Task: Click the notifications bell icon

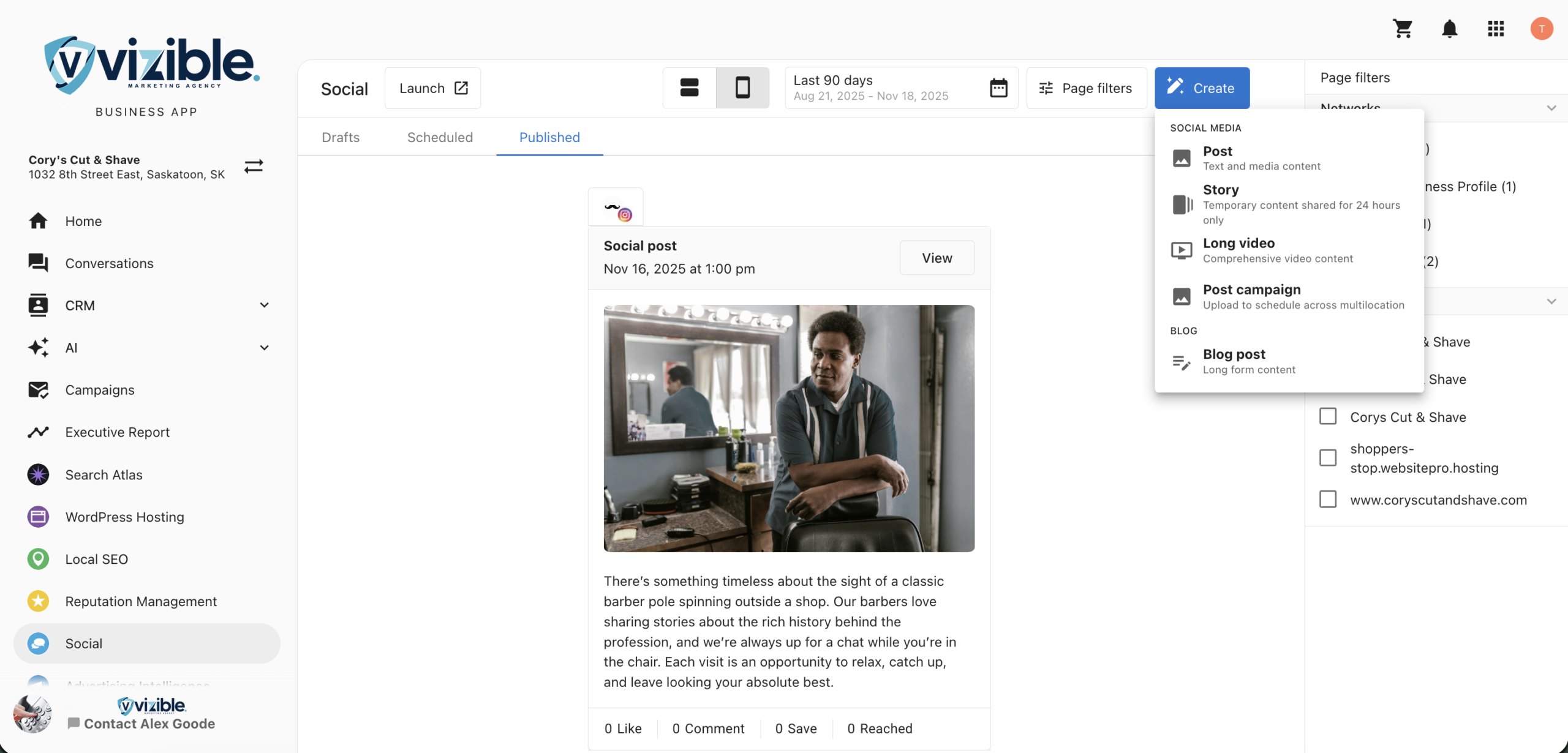Action: coord(1449,29)
